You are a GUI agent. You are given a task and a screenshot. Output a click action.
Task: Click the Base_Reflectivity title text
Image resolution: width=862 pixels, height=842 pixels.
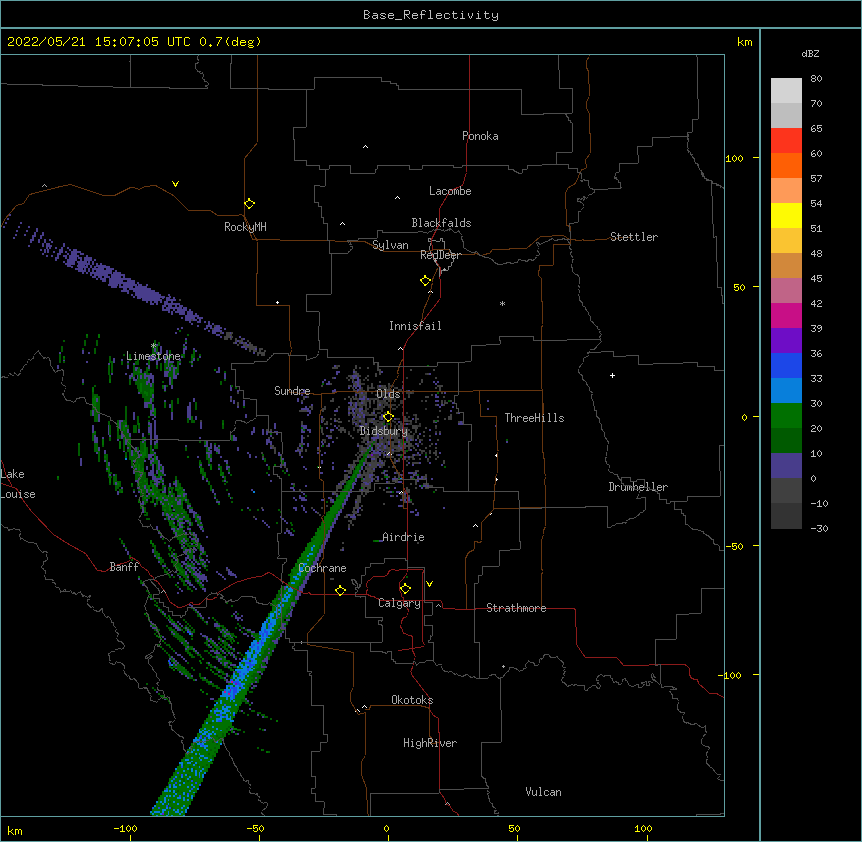(x=431, y=15)
